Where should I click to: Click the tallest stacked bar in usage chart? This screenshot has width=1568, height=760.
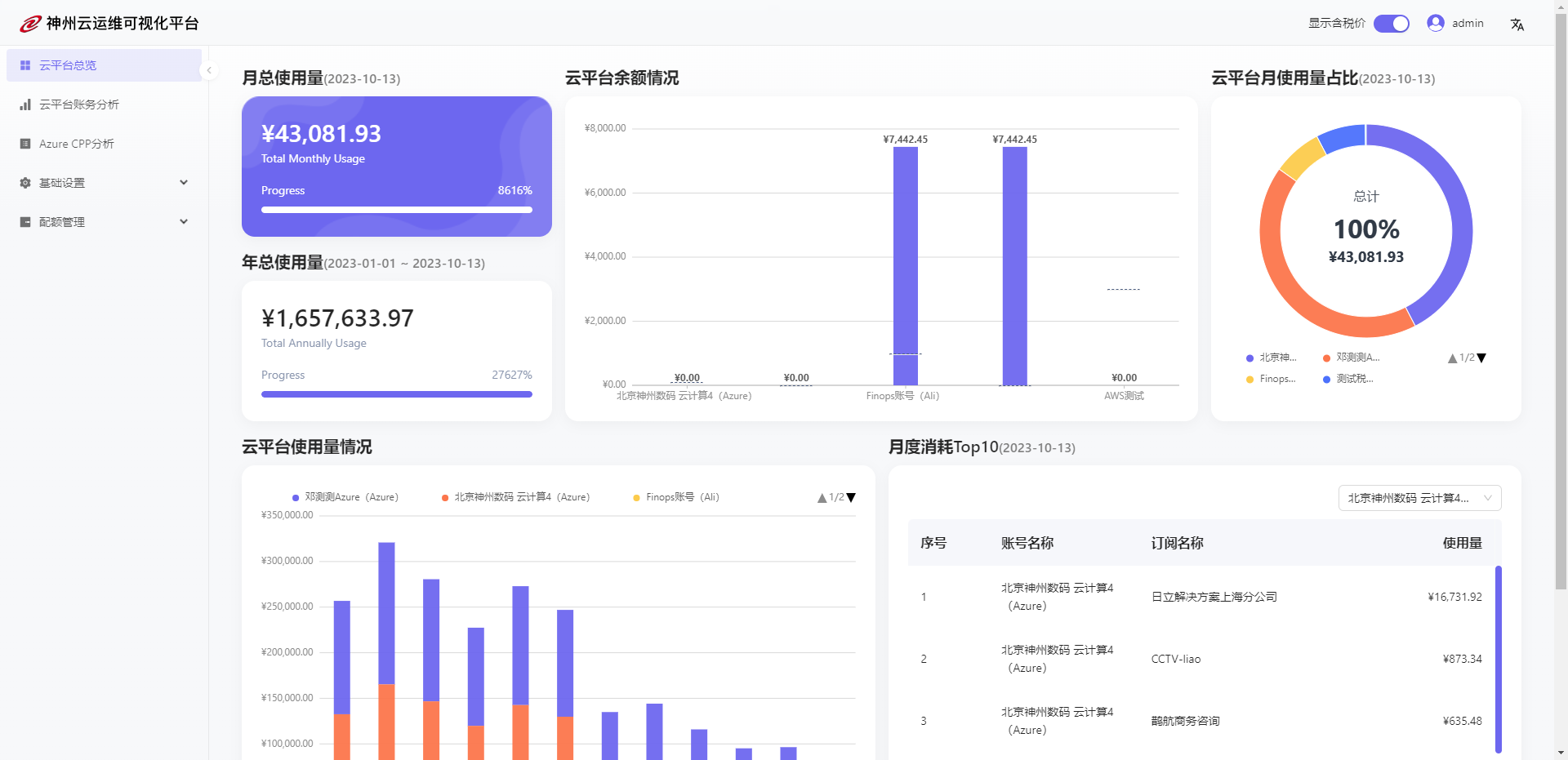386,651
